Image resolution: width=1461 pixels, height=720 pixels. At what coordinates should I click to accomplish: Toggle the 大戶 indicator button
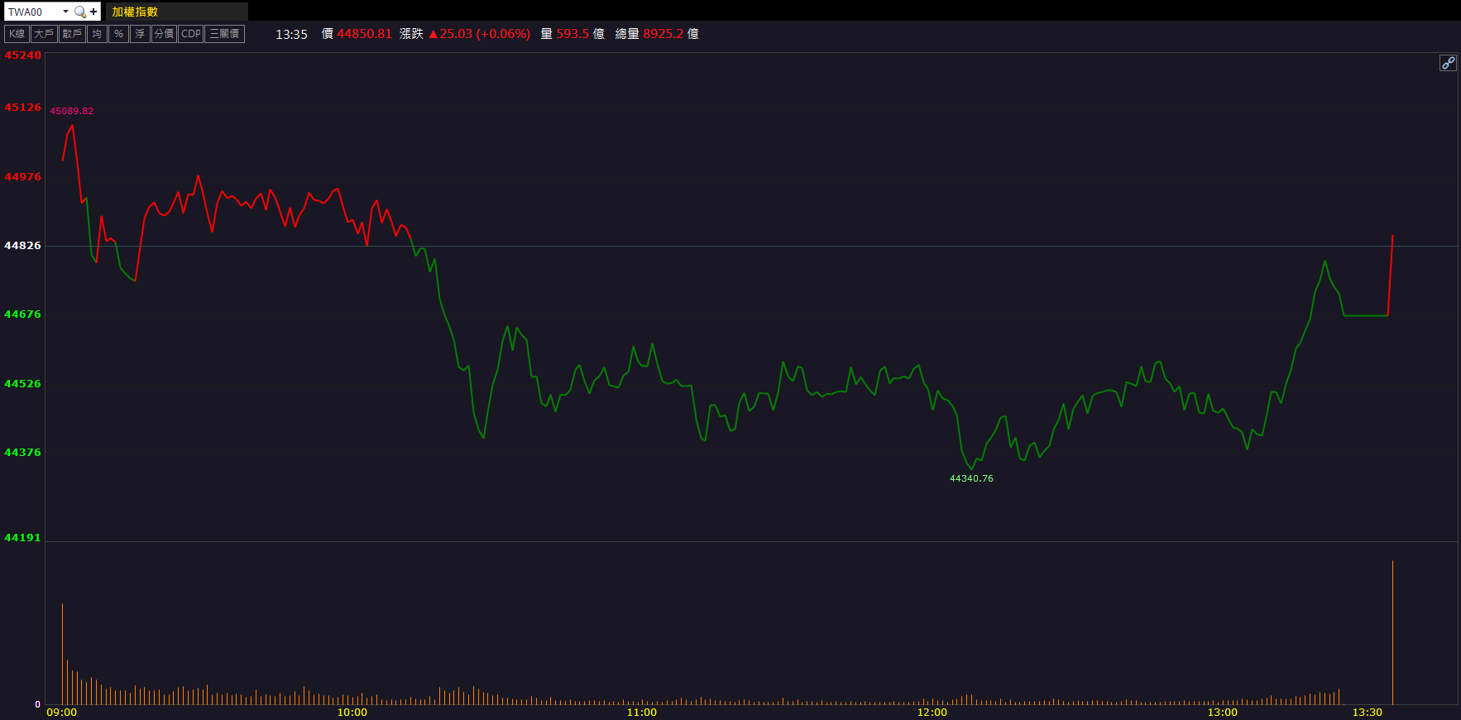[x=44, y=34]
